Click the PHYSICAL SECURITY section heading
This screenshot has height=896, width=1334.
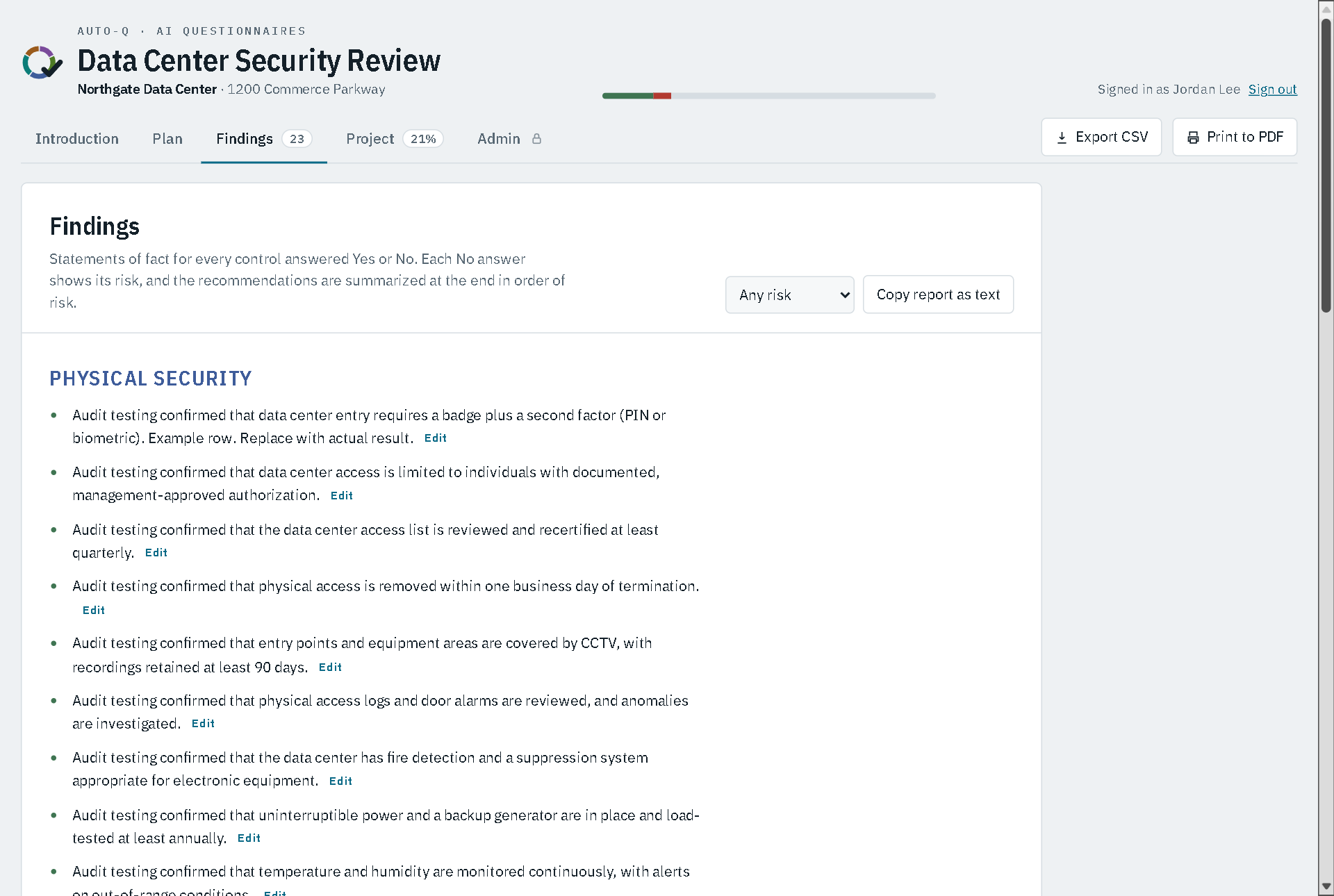click(x=150, y=379)
